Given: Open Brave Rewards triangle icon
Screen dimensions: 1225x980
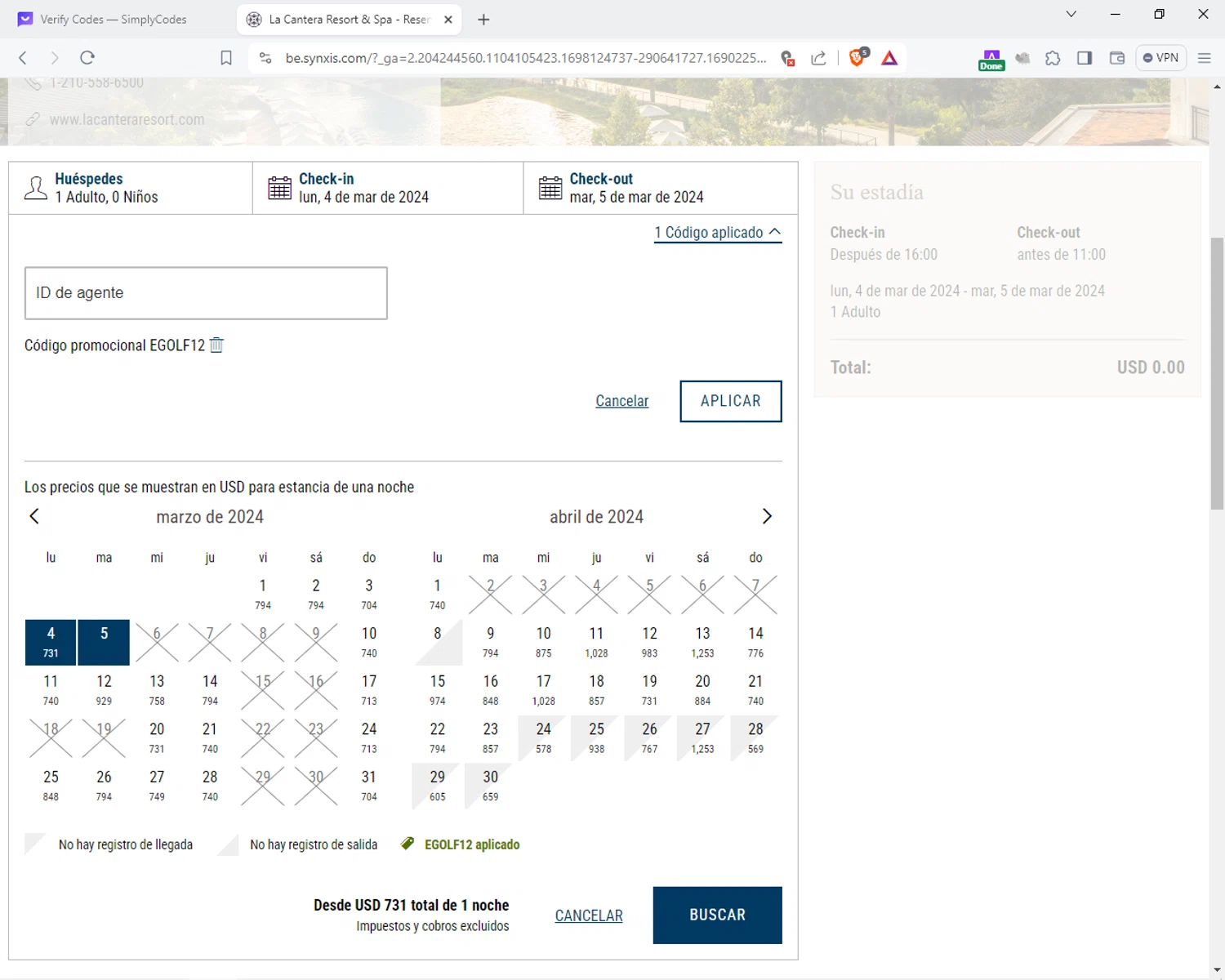Looking at the screenshot, I should (889, 58).
